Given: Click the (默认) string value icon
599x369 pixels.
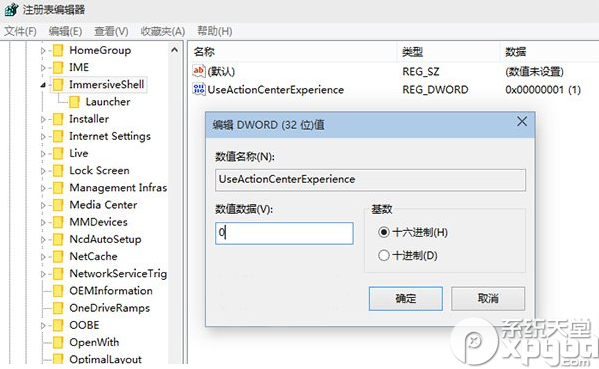Looking at the screenshot, I should point(199,71).
